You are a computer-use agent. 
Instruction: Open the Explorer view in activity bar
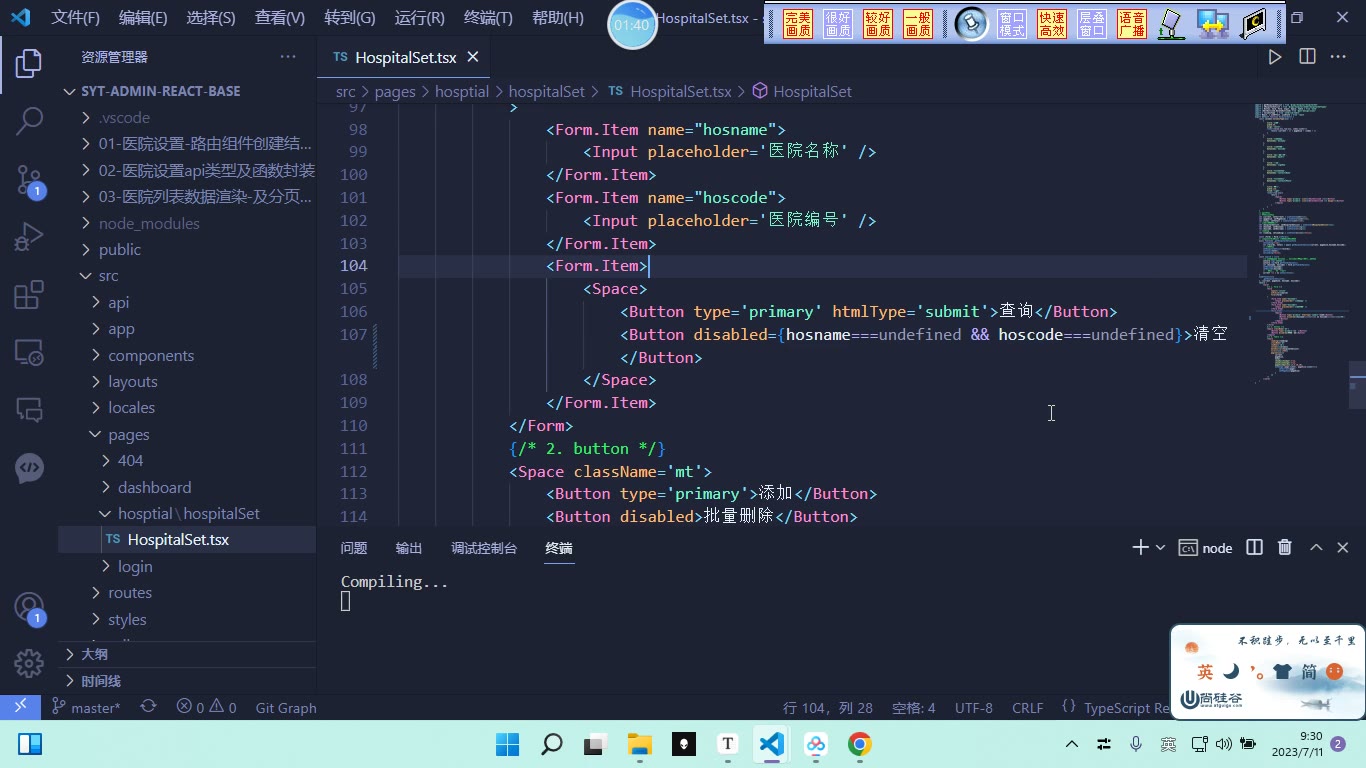(x=28, y=63)
